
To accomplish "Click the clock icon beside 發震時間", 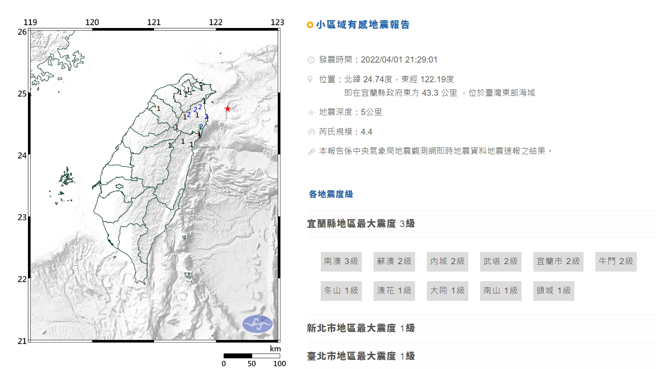I will (x=310, y=60).
